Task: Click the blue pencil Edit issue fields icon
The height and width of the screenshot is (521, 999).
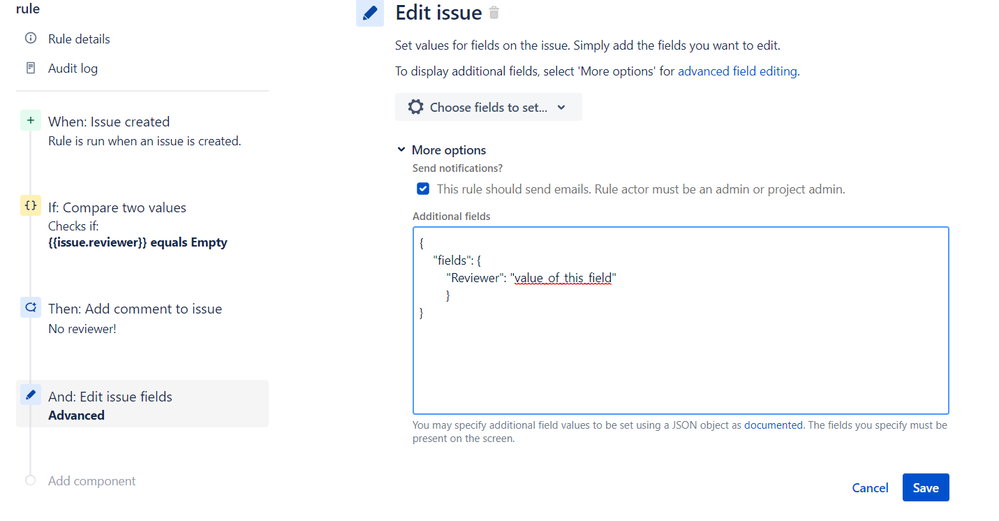Action: coord(31,395)
